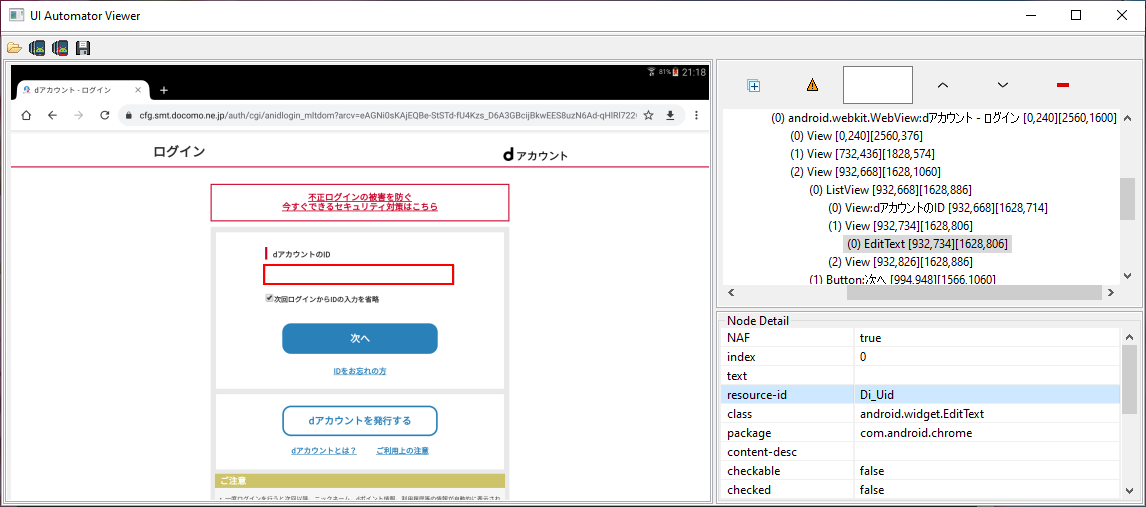Click the dアカウントを発行する button
This screenshot has height=507, width=1146.
tap(360, 421)
